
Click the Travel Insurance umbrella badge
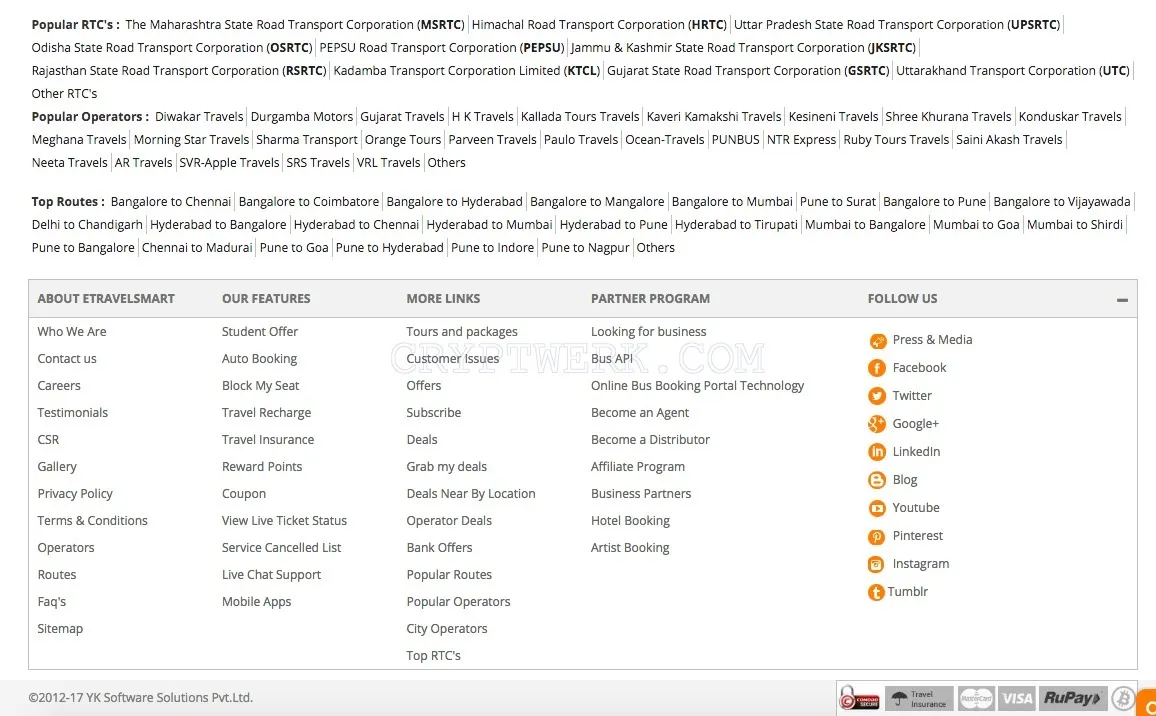(x=919, y=698)
